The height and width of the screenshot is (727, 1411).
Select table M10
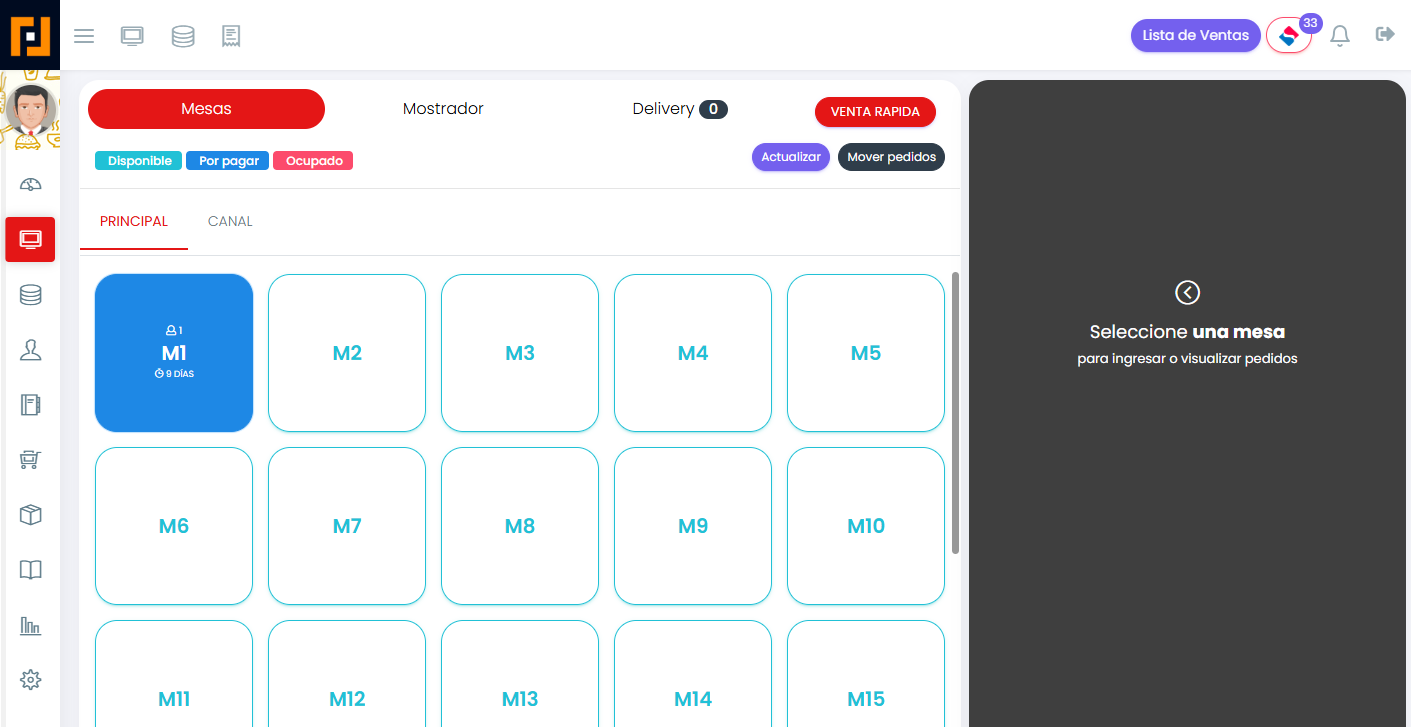click(866, 526)
